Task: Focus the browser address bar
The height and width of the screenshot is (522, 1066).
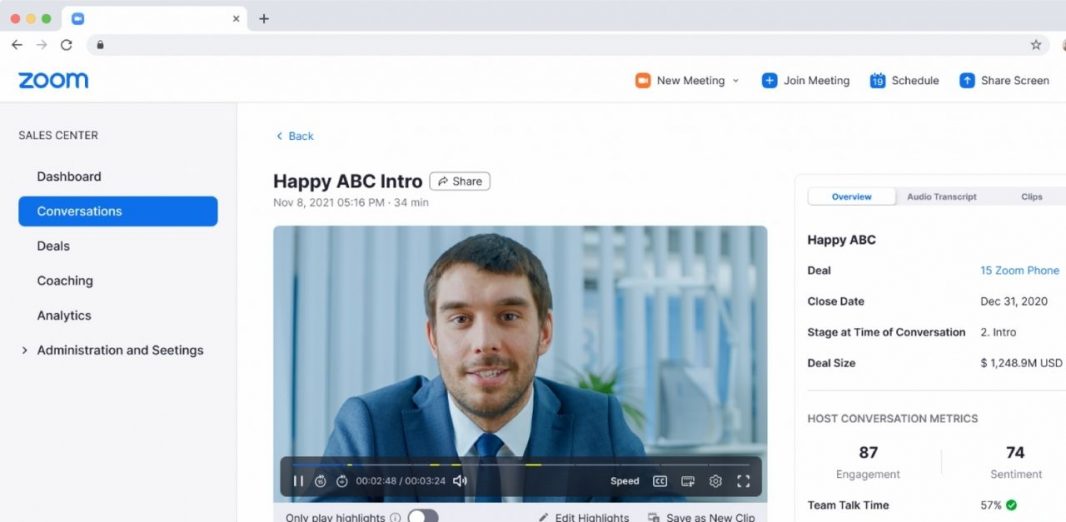Action: coord(568,45)
